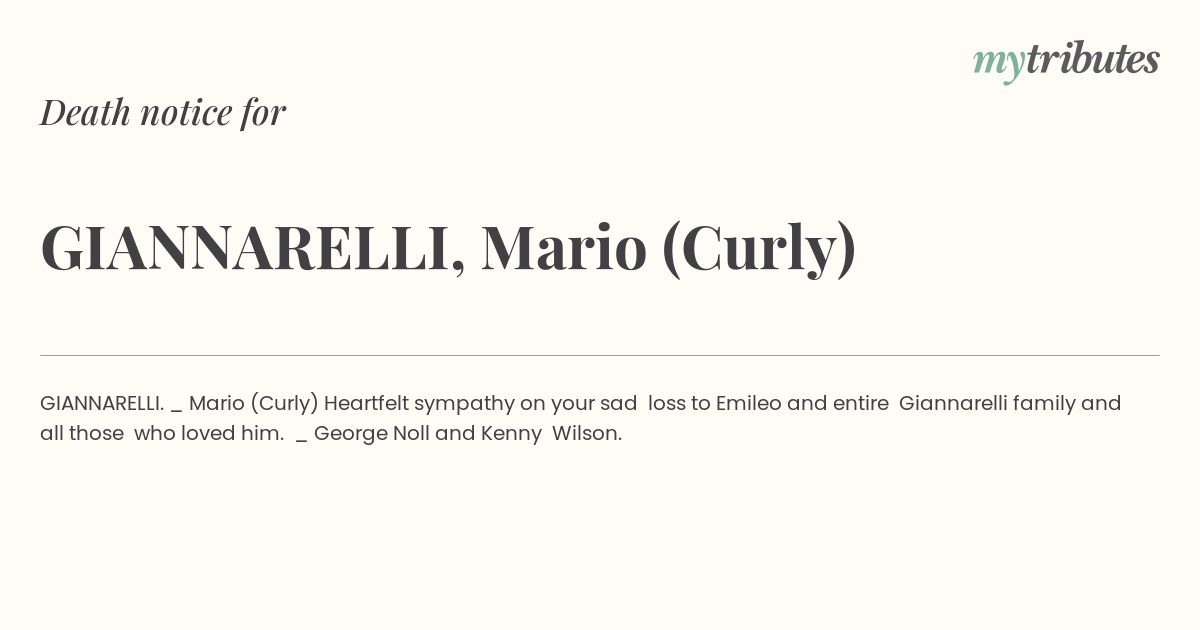Click the horizontal divider line

click(600, 355)
